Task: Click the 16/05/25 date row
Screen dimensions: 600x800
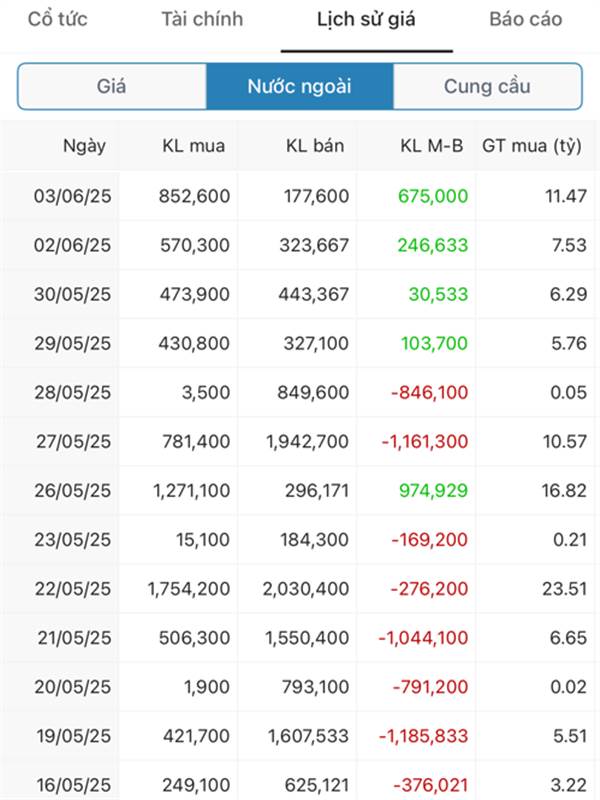Action: click(300, 783)
